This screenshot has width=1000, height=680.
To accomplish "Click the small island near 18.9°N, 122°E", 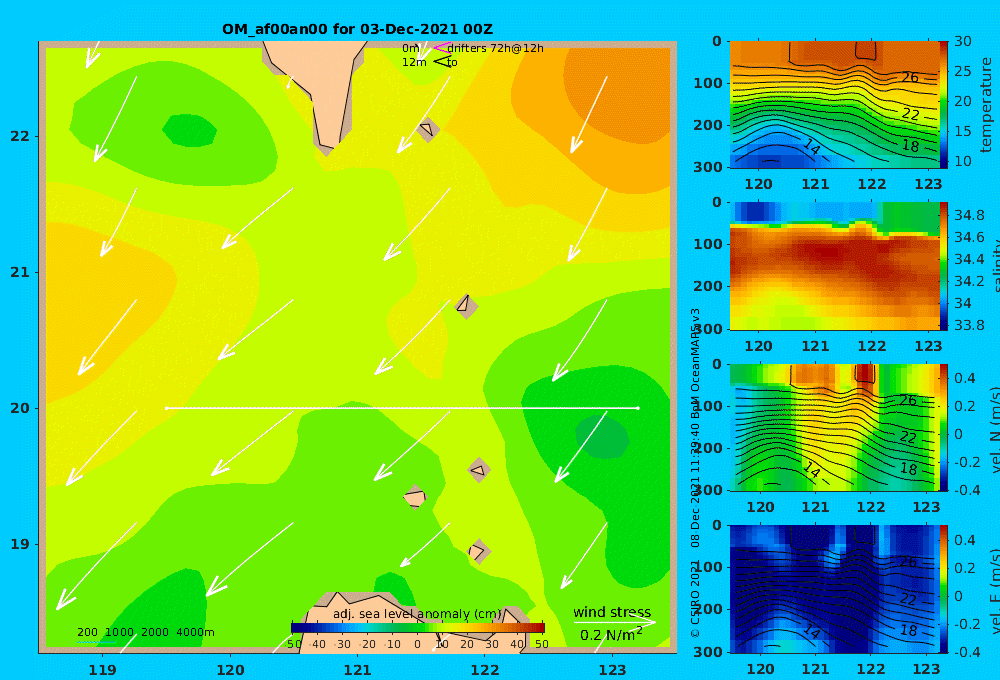I will click(478, 551).
